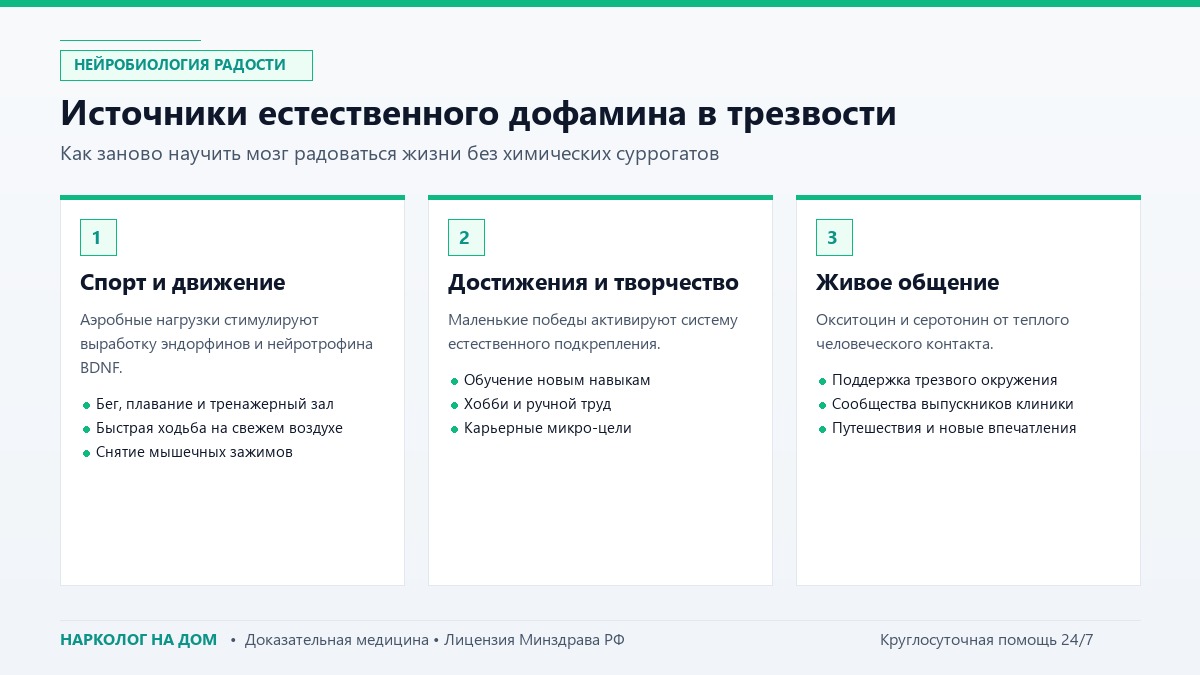This screenshot has height=675, width=1200.
Task: Select the heading Источники естественного дофамина в трезвости
Action: point(478,113)
